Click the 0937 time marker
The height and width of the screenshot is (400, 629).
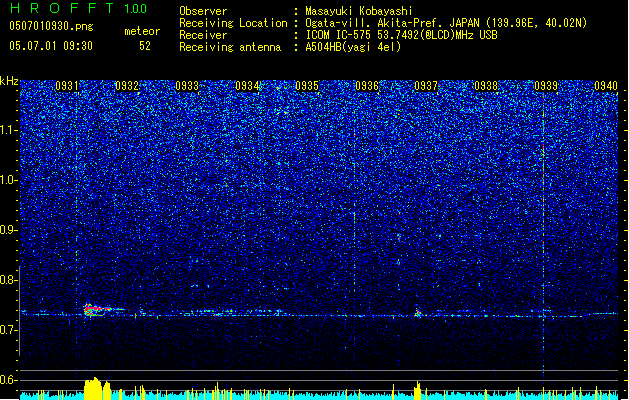[426, 86]
